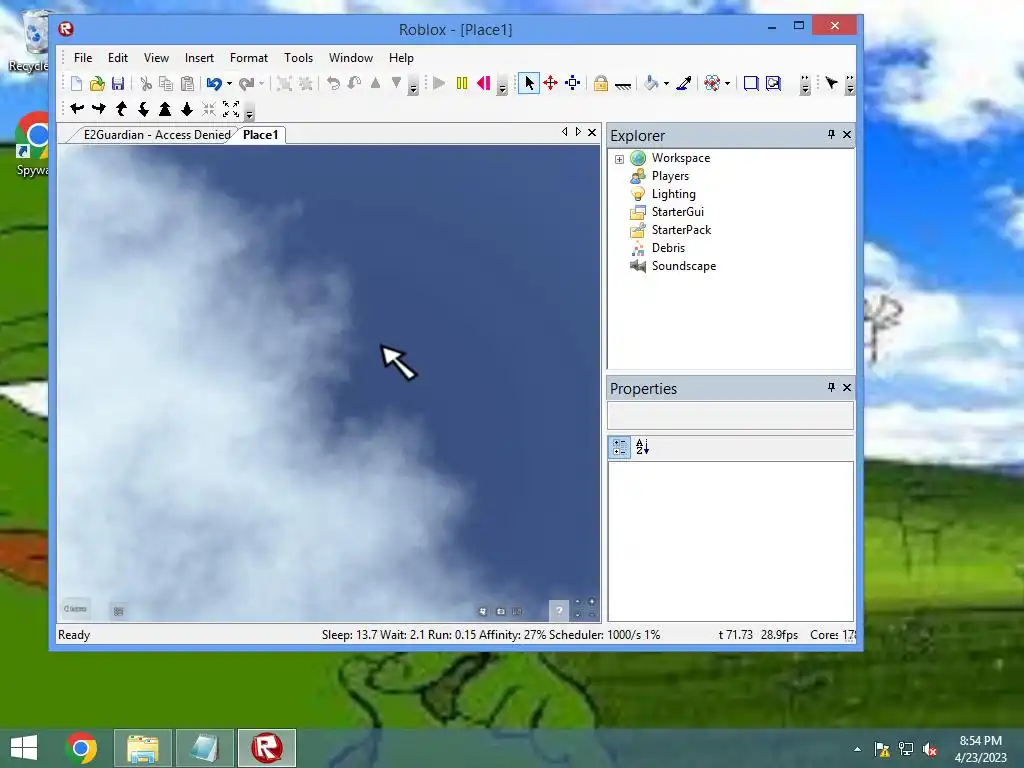
Task: Open the Window menu
Action: tap(351, 57)
